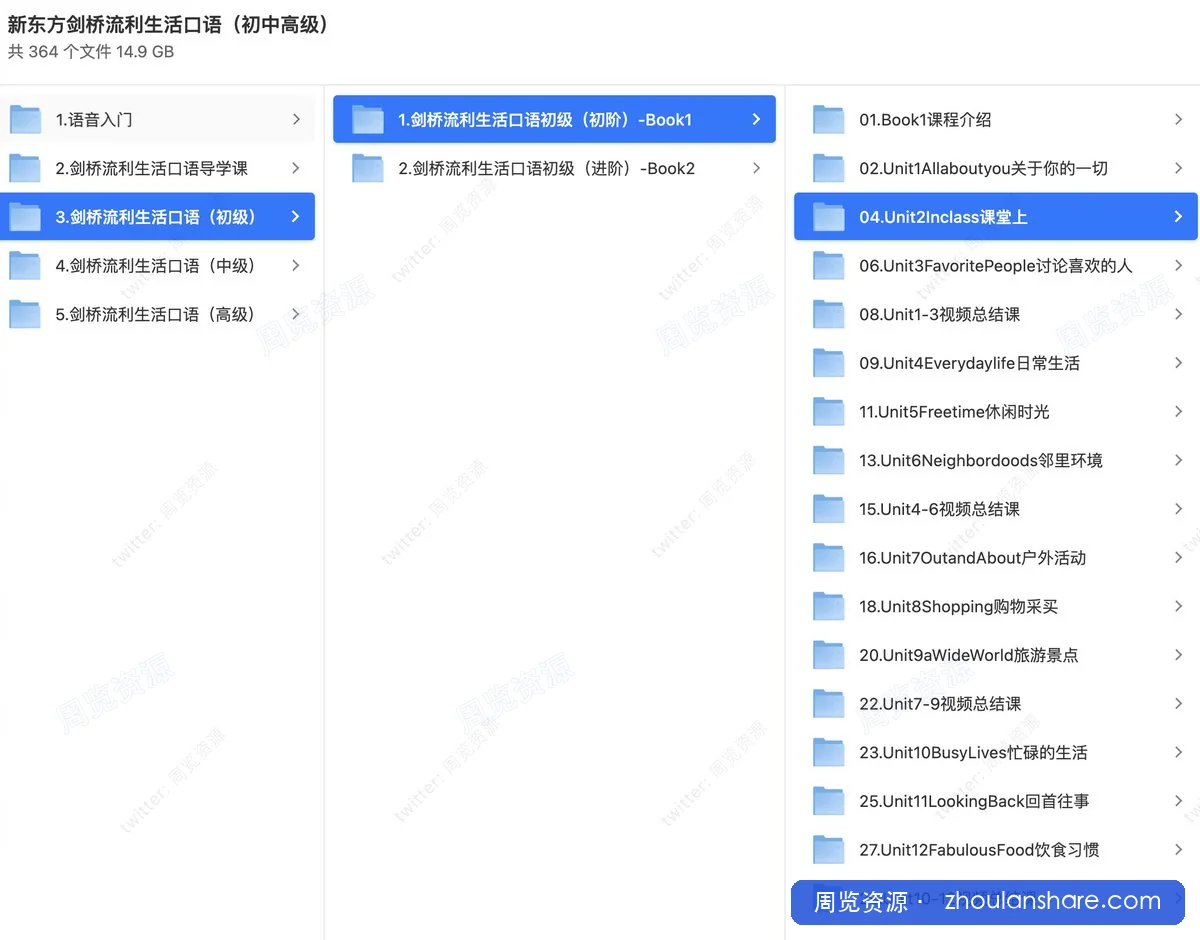Expand chevron of 06.Unit3FavoritePeople row
Screen dimensions: 1200x940
pyautogui.click(x=1179, y=266)
